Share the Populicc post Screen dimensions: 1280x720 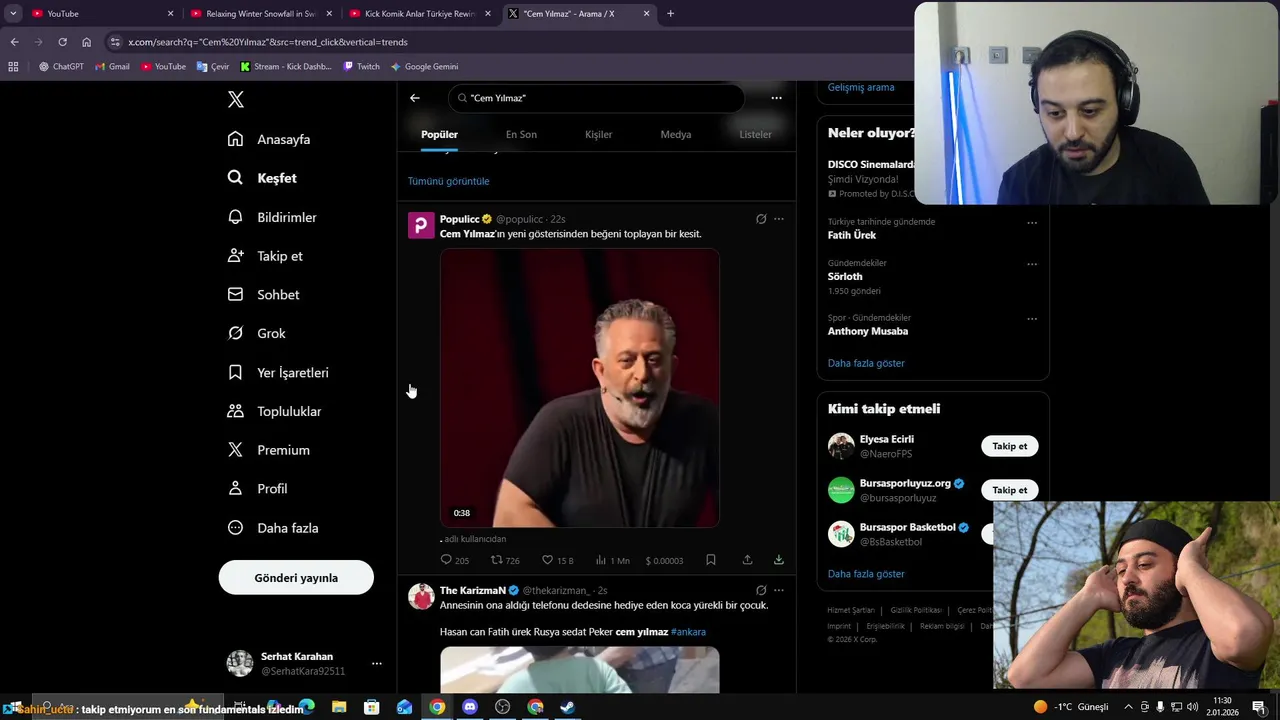(x=747, y=560)
